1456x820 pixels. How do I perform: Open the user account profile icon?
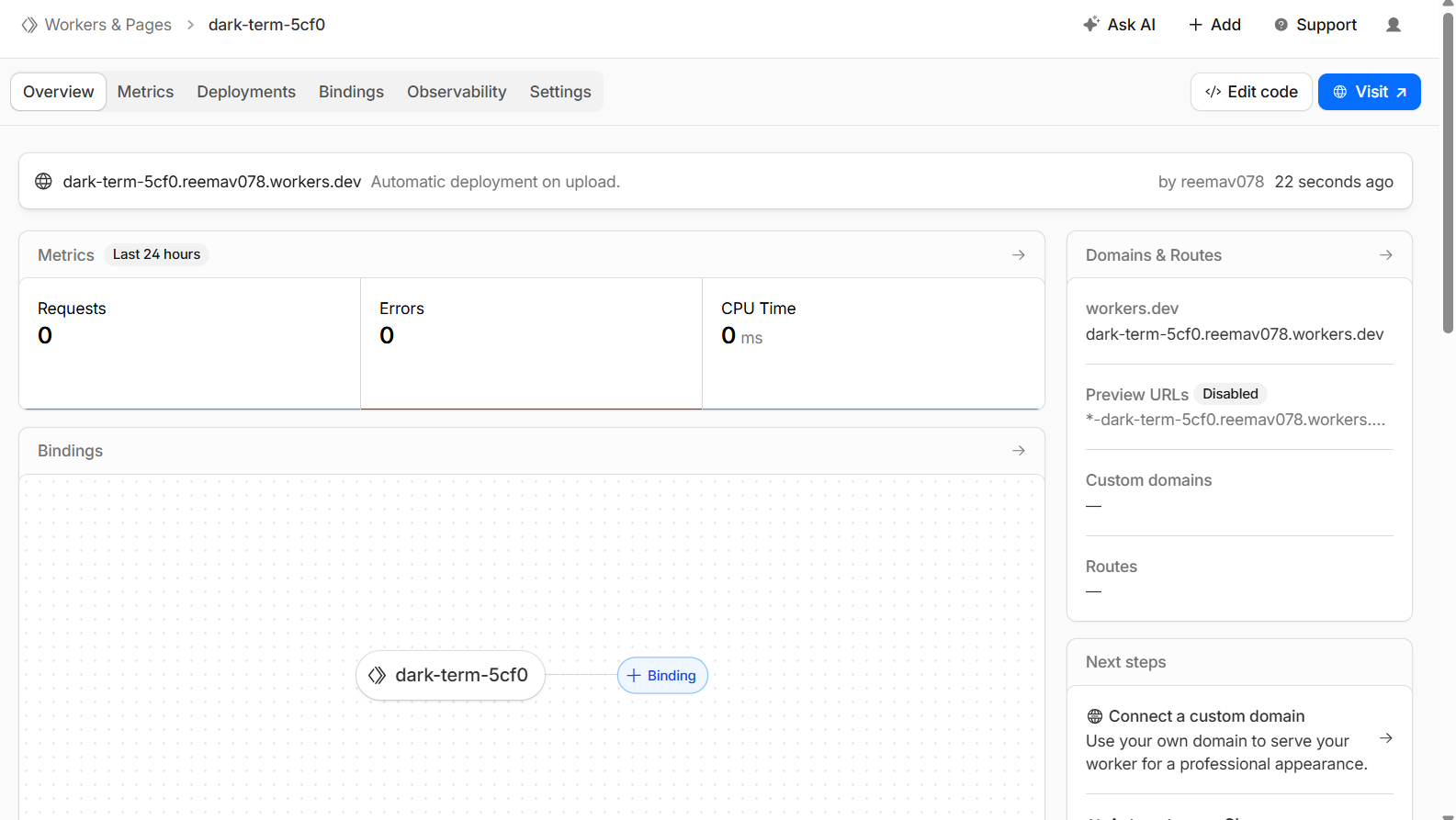[1394, 25]
